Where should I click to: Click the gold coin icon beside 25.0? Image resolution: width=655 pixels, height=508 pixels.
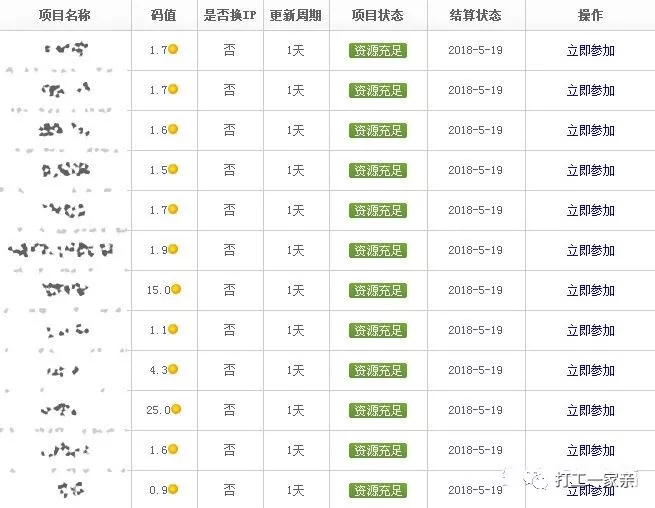[x=176, y=410]
